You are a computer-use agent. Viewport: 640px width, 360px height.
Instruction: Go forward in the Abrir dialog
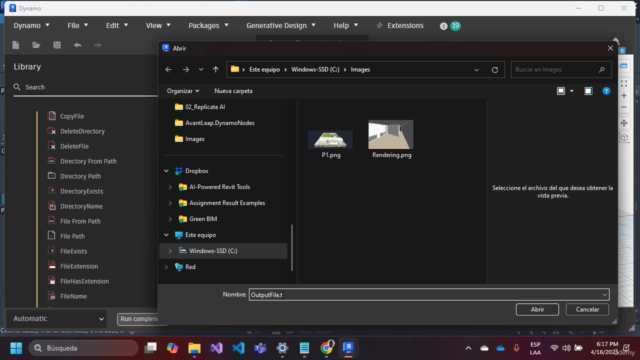click(186, 70)
